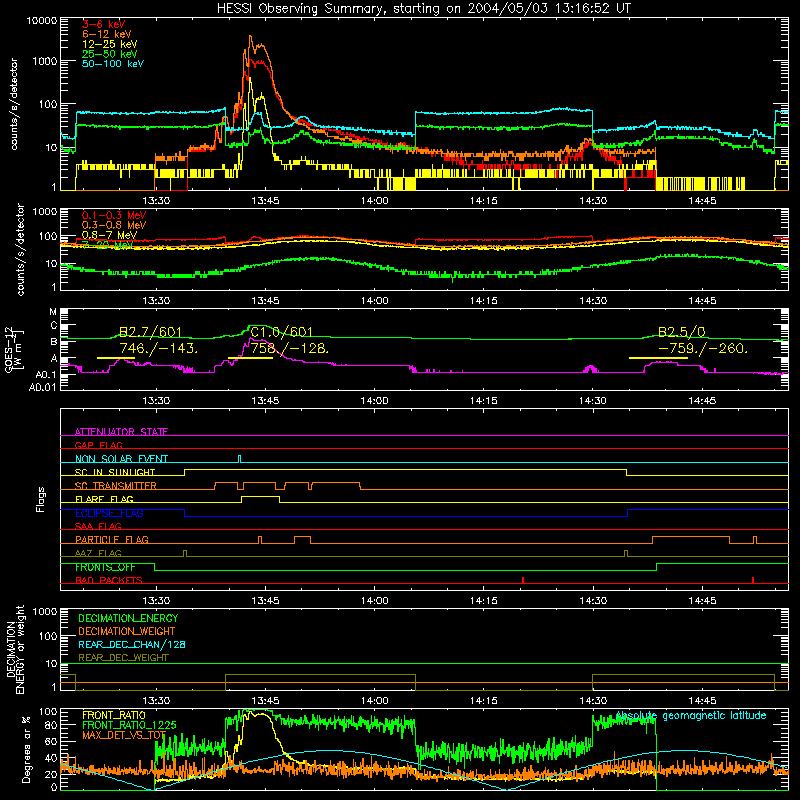Click the ECLIPSE_FLAG label
Screen dimensions: 800x800
tap(109, 513)
